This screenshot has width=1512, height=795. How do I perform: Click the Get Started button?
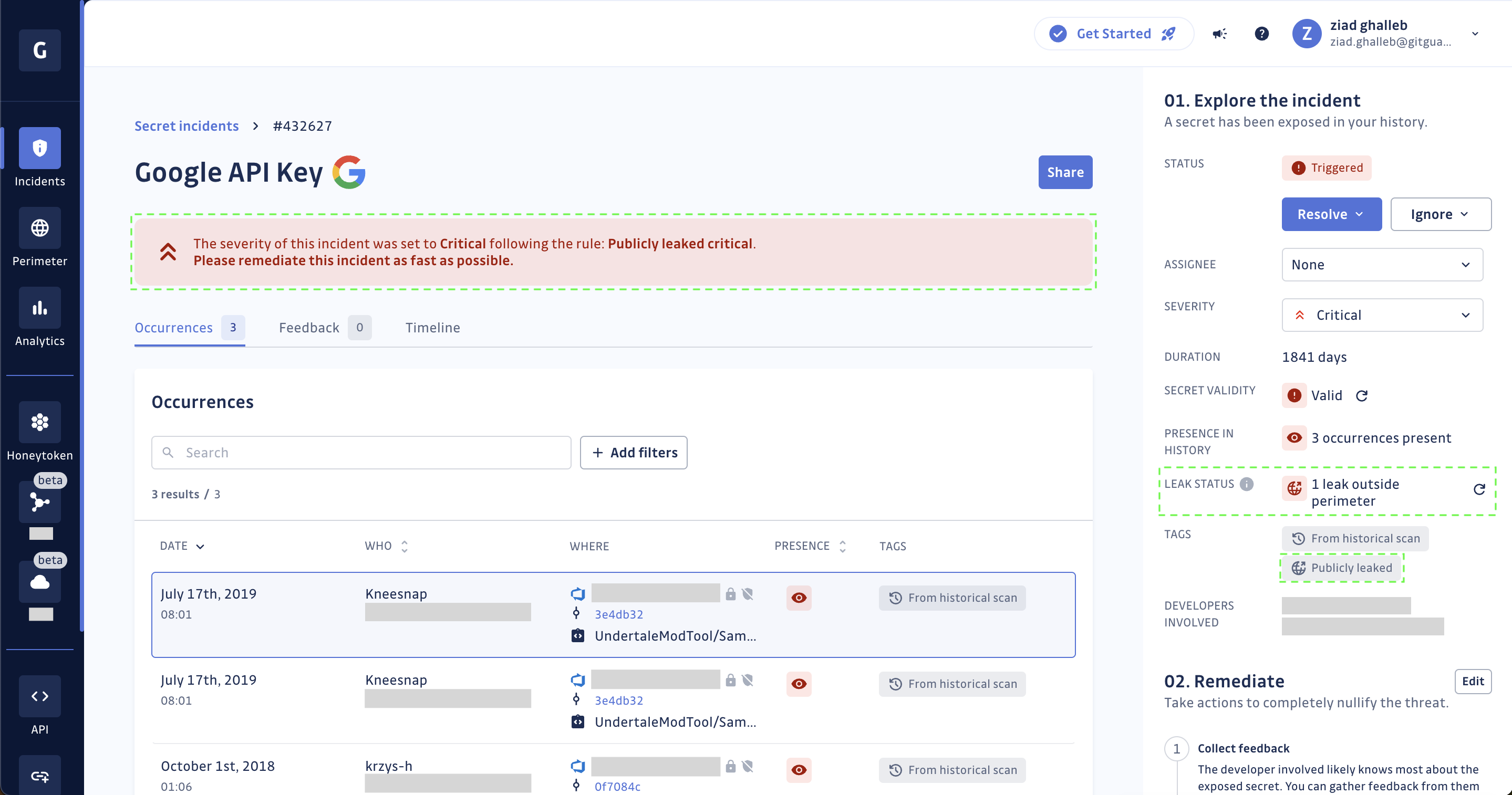pos(1113,34)
